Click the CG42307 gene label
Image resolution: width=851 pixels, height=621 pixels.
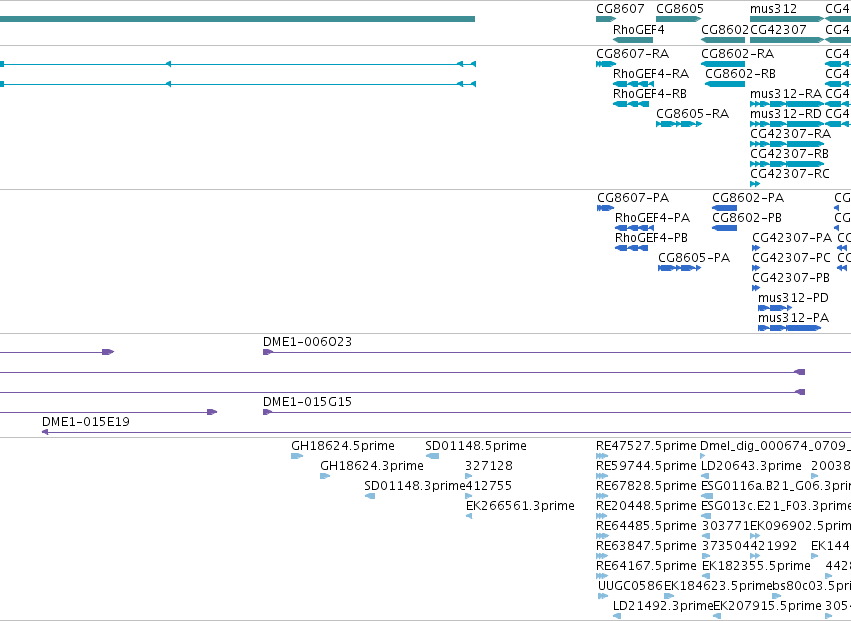tap(778, 29)
